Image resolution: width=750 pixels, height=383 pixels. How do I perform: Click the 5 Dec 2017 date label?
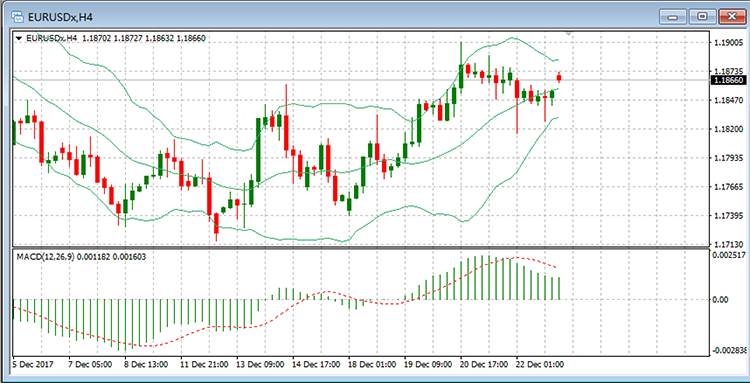point(33,364)
